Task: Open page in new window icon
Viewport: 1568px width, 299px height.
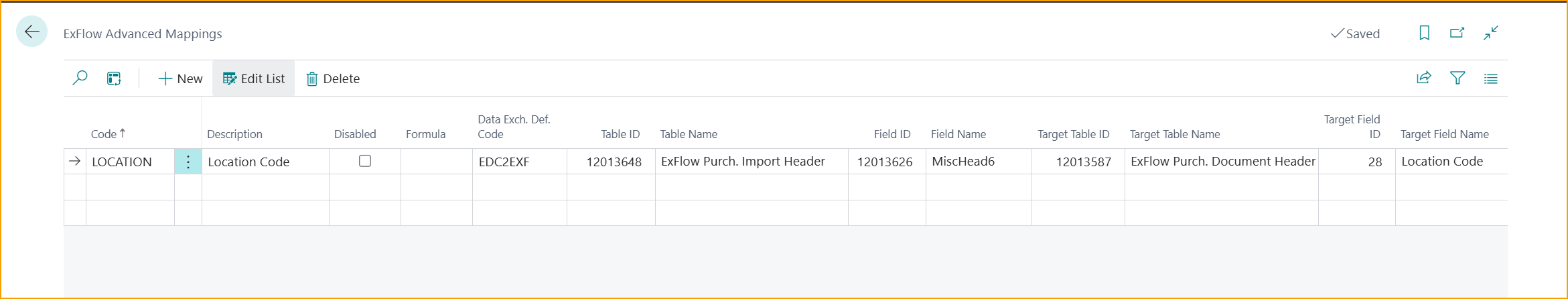Action: click(1457, 33)
